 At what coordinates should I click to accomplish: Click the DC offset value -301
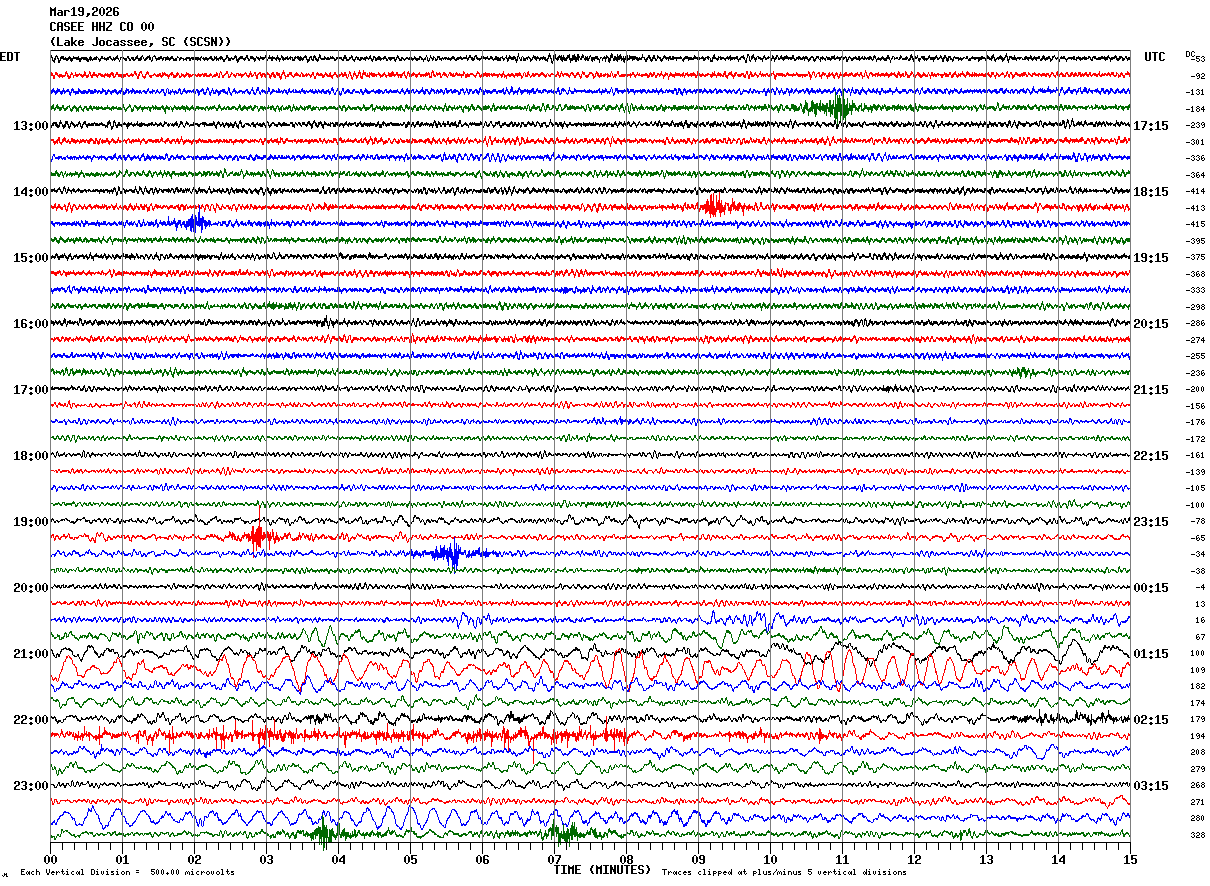(x=1195, y=142)
